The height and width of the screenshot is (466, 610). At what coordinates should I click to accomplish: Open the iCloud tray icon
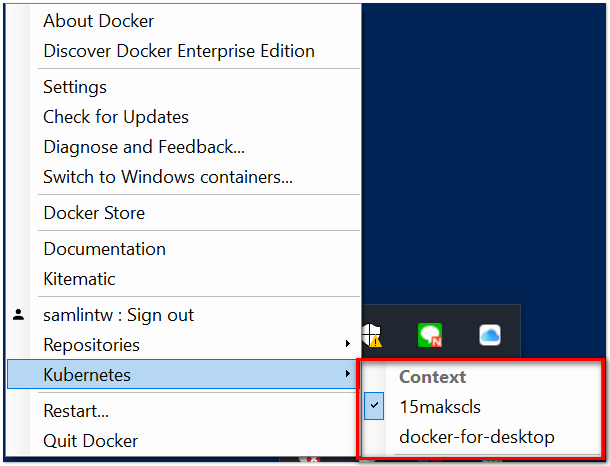tap(490, 335)
